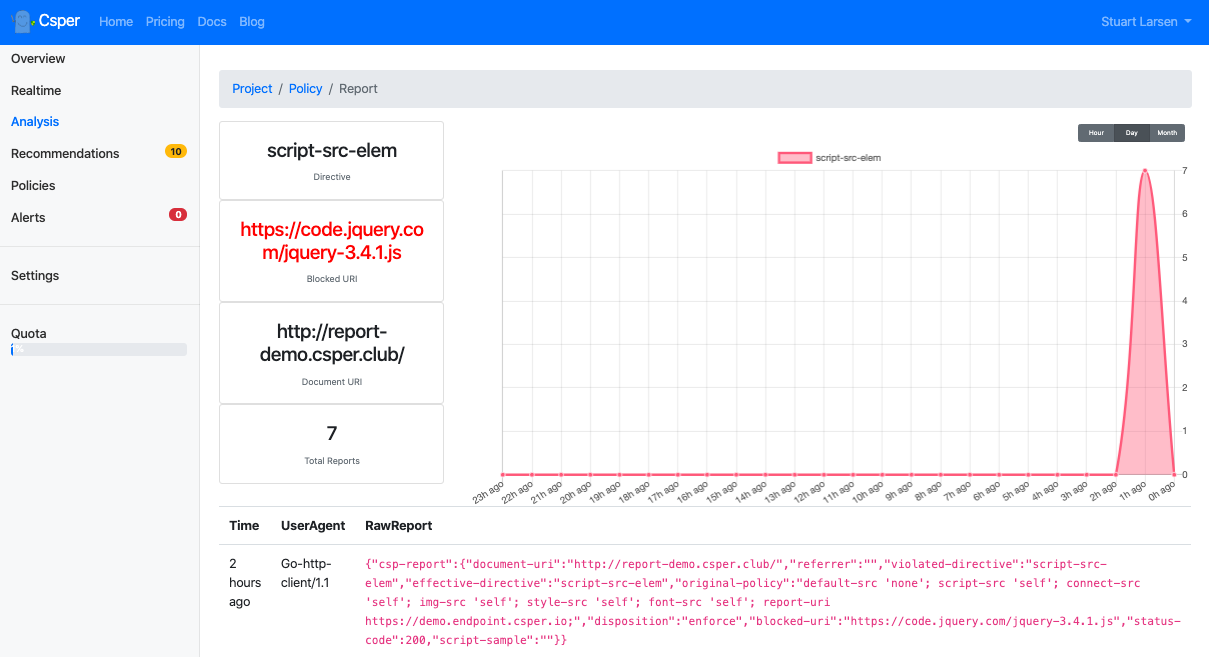The image size is (1209, 657).
Task: Click the UserAgent column header
Action: point(313,525)
